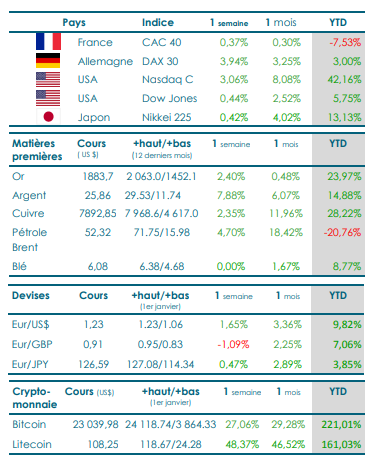
Task: Click the Cuivre price 7892,85
Action: (98, 213)
